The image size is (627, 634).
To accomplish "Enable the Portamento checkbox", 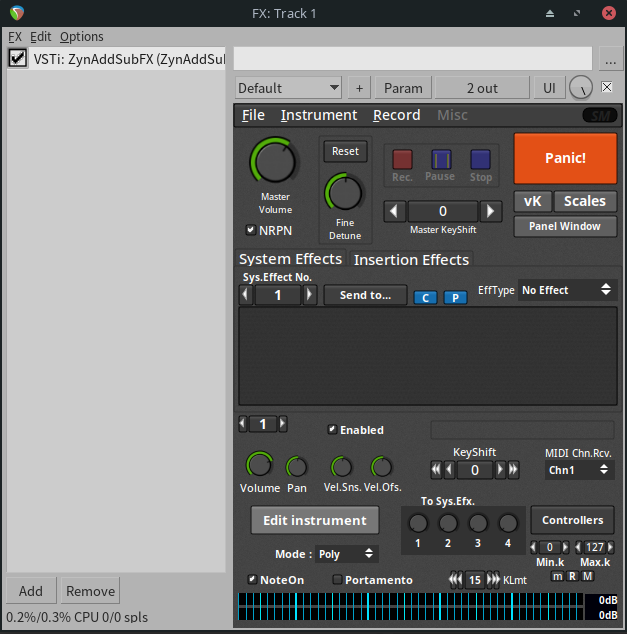I will (337, 579).
